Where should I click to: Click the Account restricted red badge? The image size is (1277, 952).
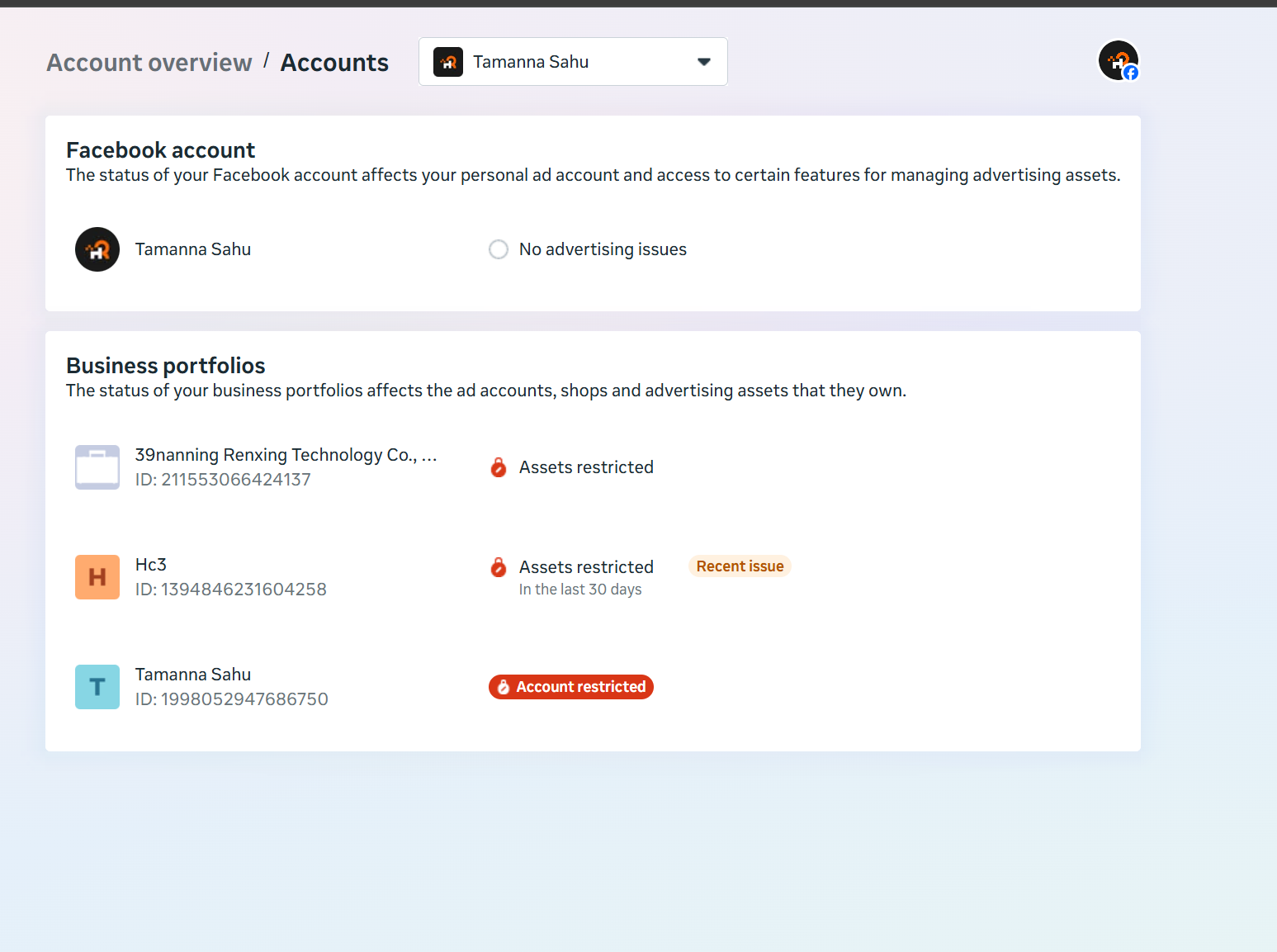pos(571,687)
